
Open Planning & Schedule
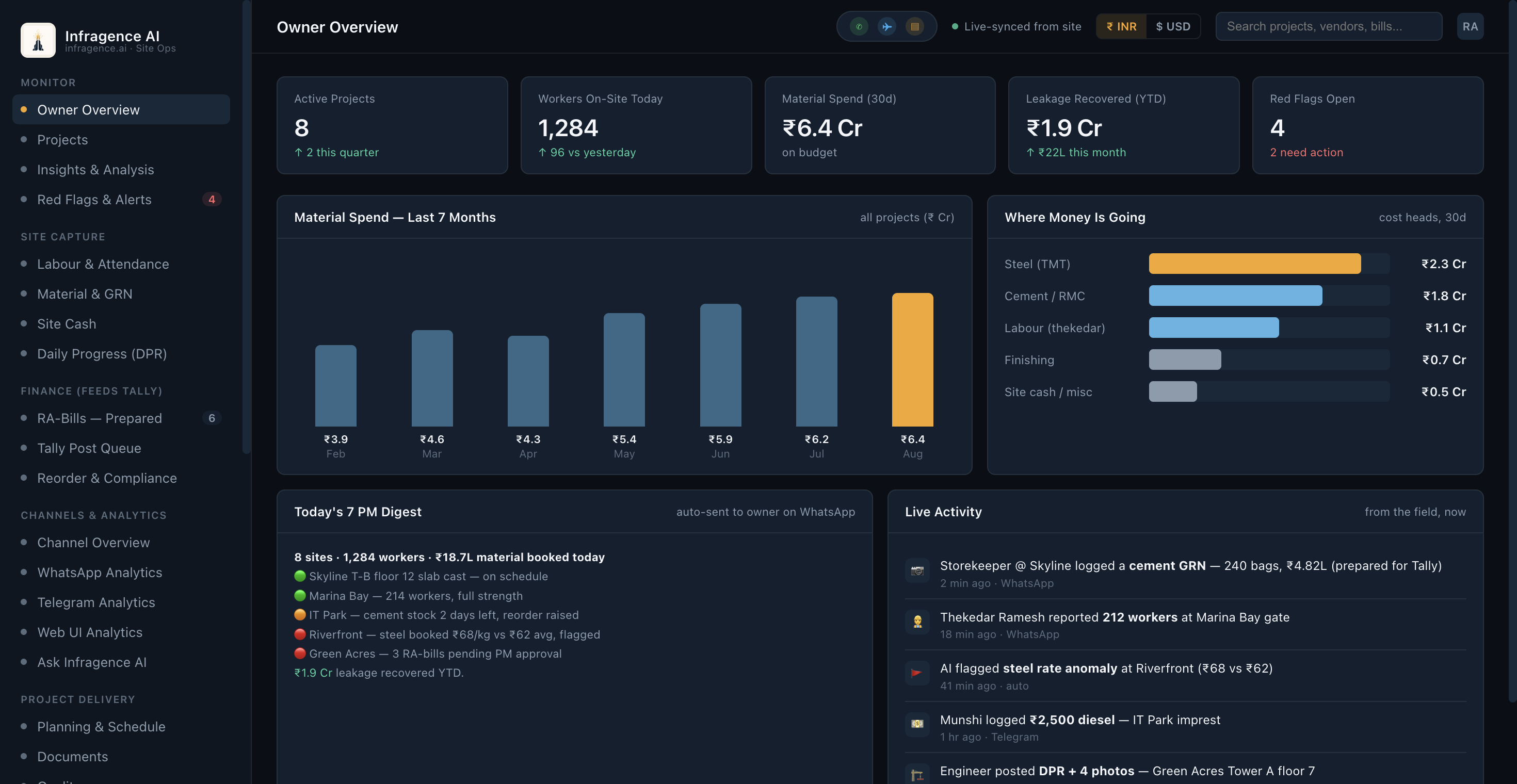point(121,726)
